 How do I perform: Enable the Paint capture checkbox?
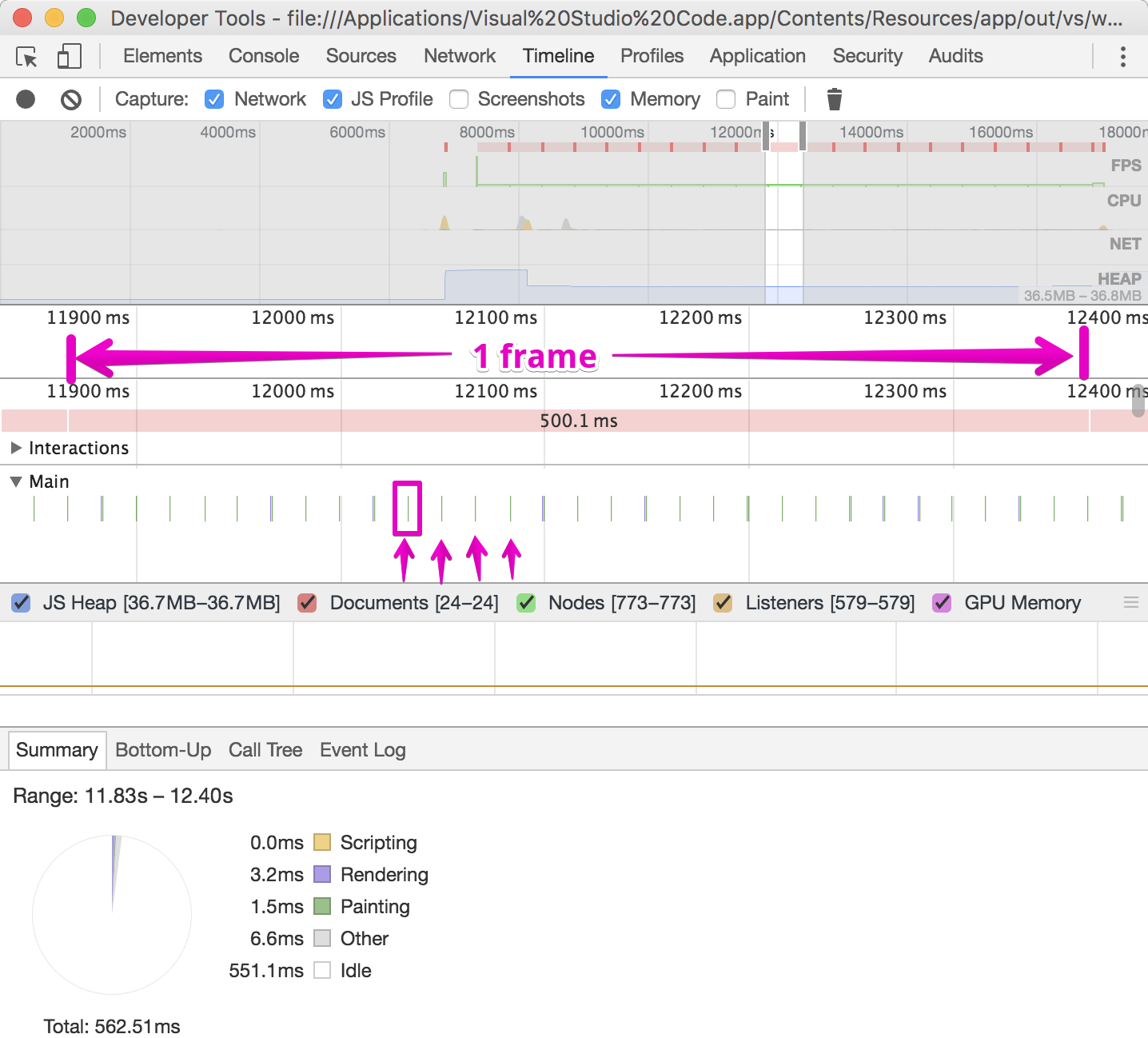[726, 99]
